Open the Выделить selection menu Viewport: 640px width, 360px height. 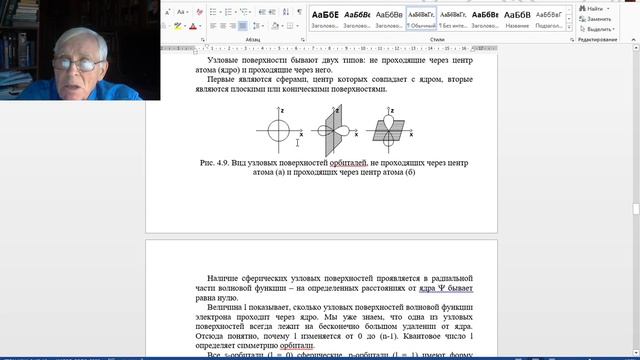tap(597, 29)
